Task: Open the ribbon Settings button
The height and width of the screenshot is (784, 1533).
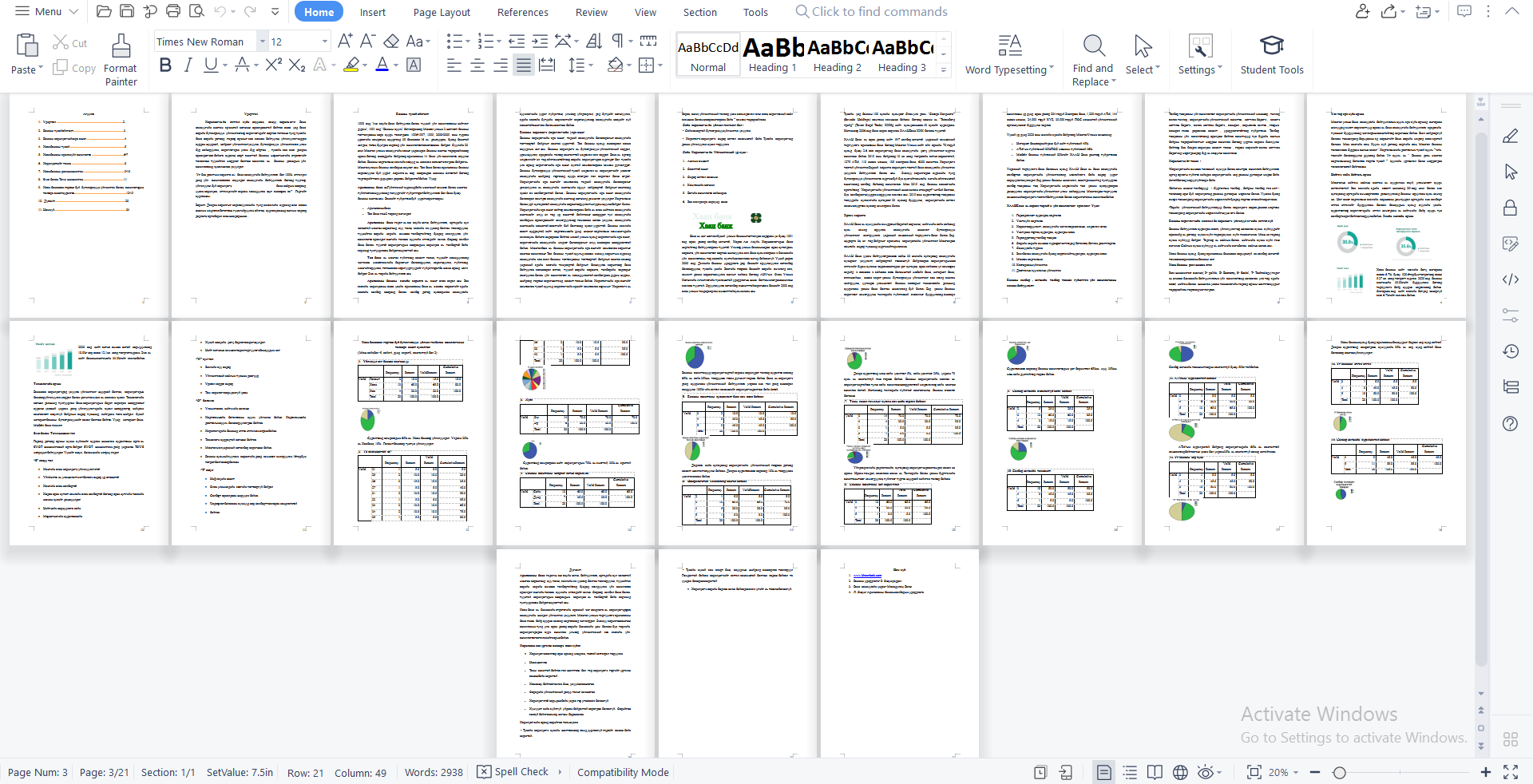Action: pyautogui.click(x=1200, y=54)
